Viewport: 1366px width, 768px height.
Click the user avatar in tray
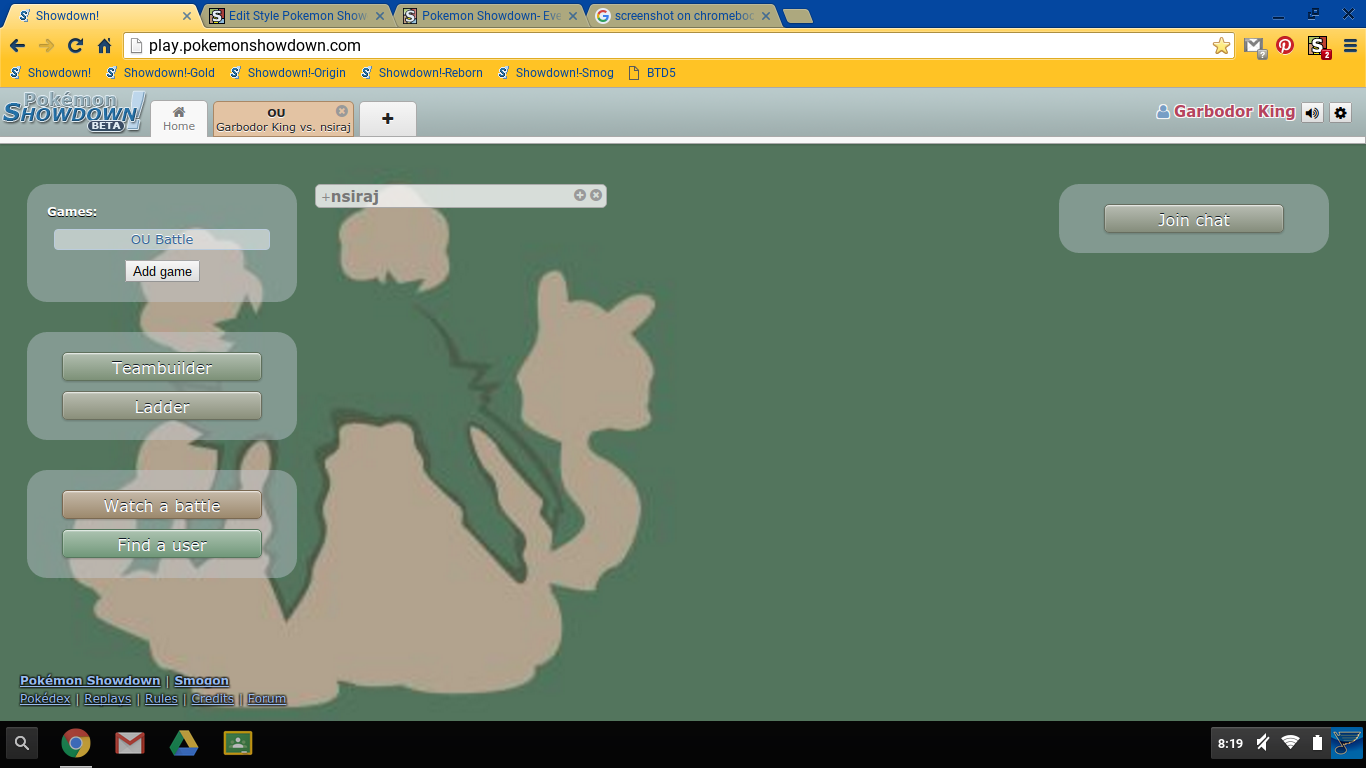(x=1347, y=743)
